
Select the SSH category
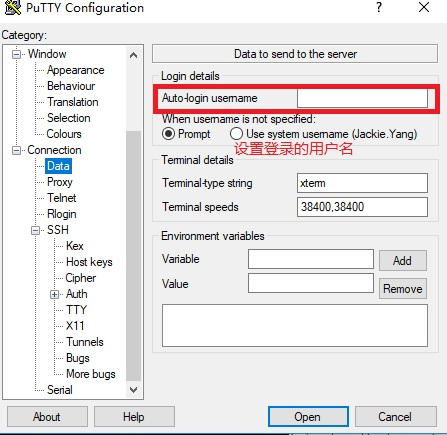pos(58,230)
